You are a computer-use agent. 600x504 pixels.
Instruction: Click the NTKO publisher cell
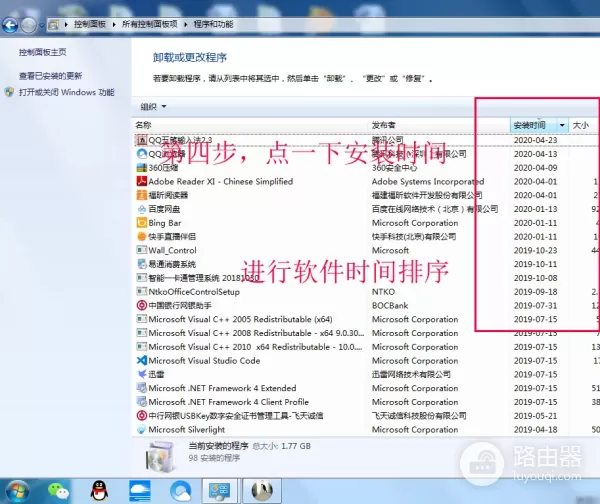tap(383, 292)
